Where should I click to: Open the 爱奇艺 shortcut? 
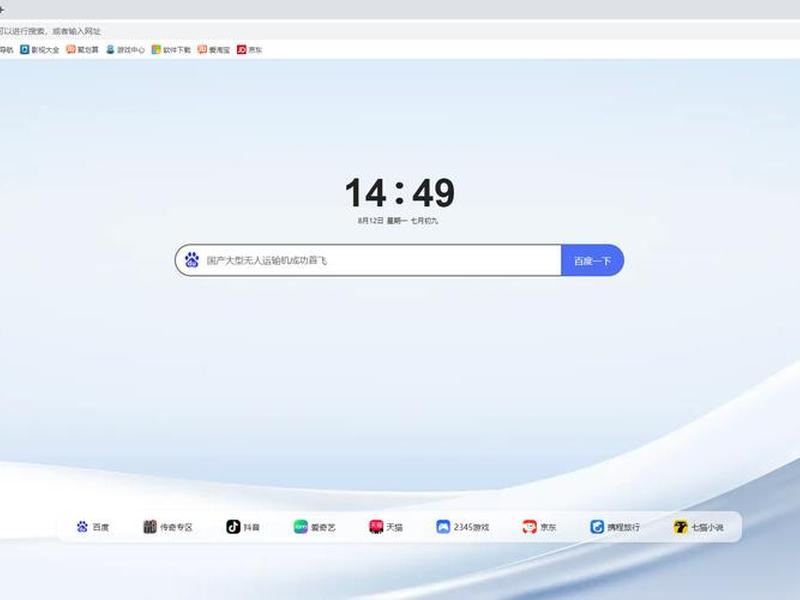[x=315, y=527]
